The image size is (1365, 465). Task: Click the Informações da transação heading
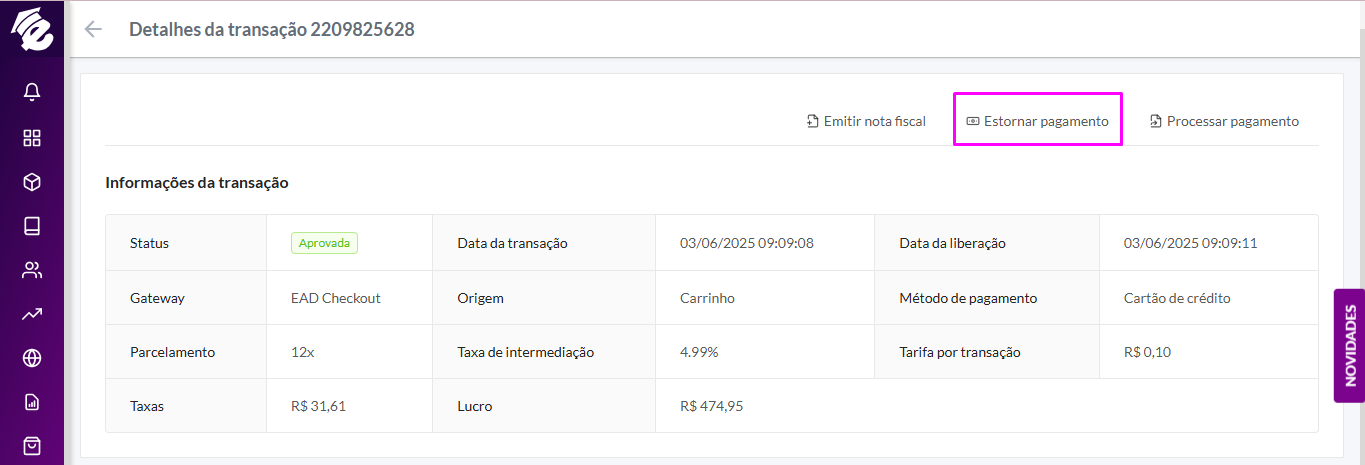197,183
